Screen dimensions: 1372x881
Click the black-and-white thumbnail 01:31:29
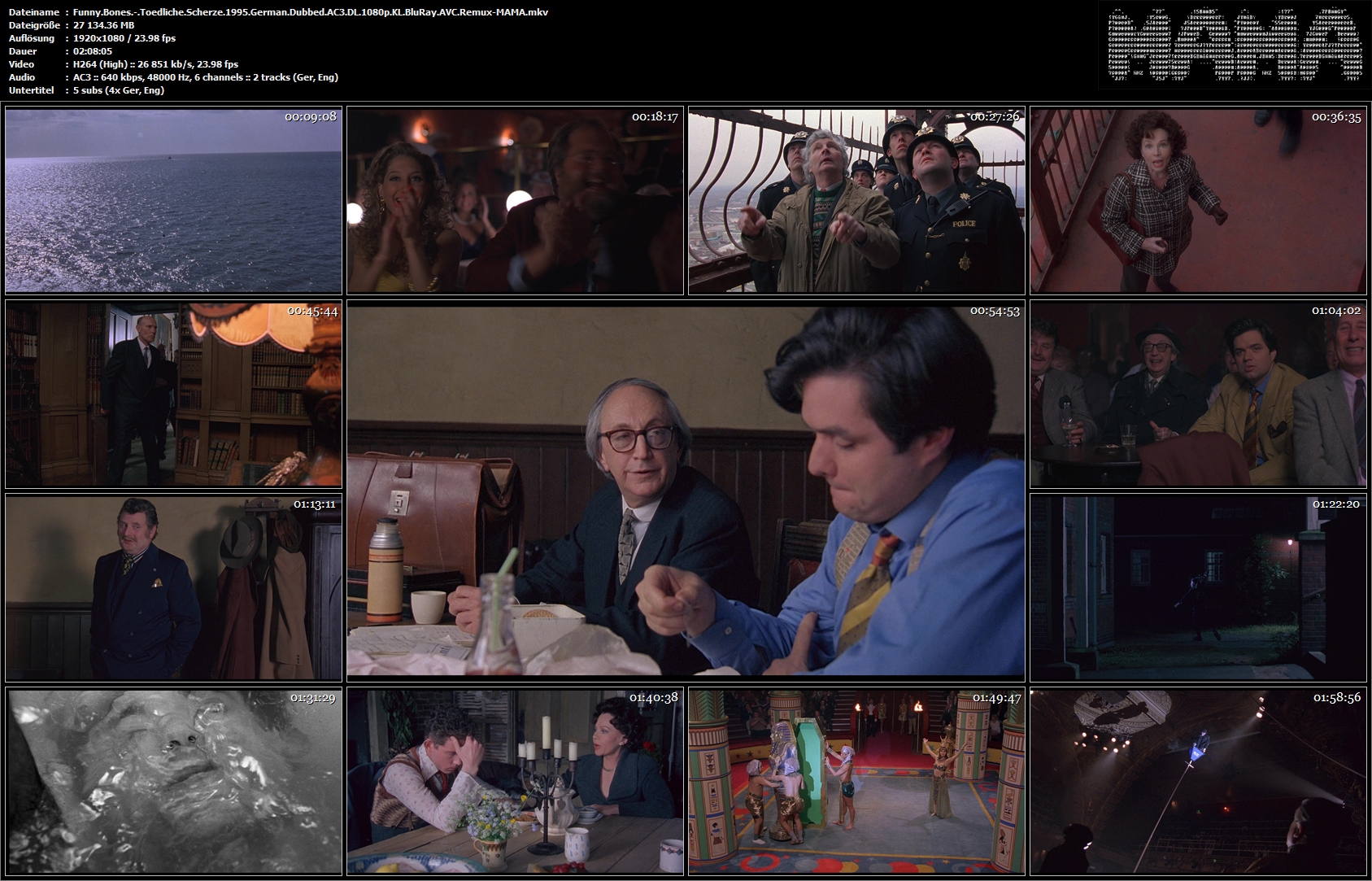pyautogui.click(x=173, y=782)
